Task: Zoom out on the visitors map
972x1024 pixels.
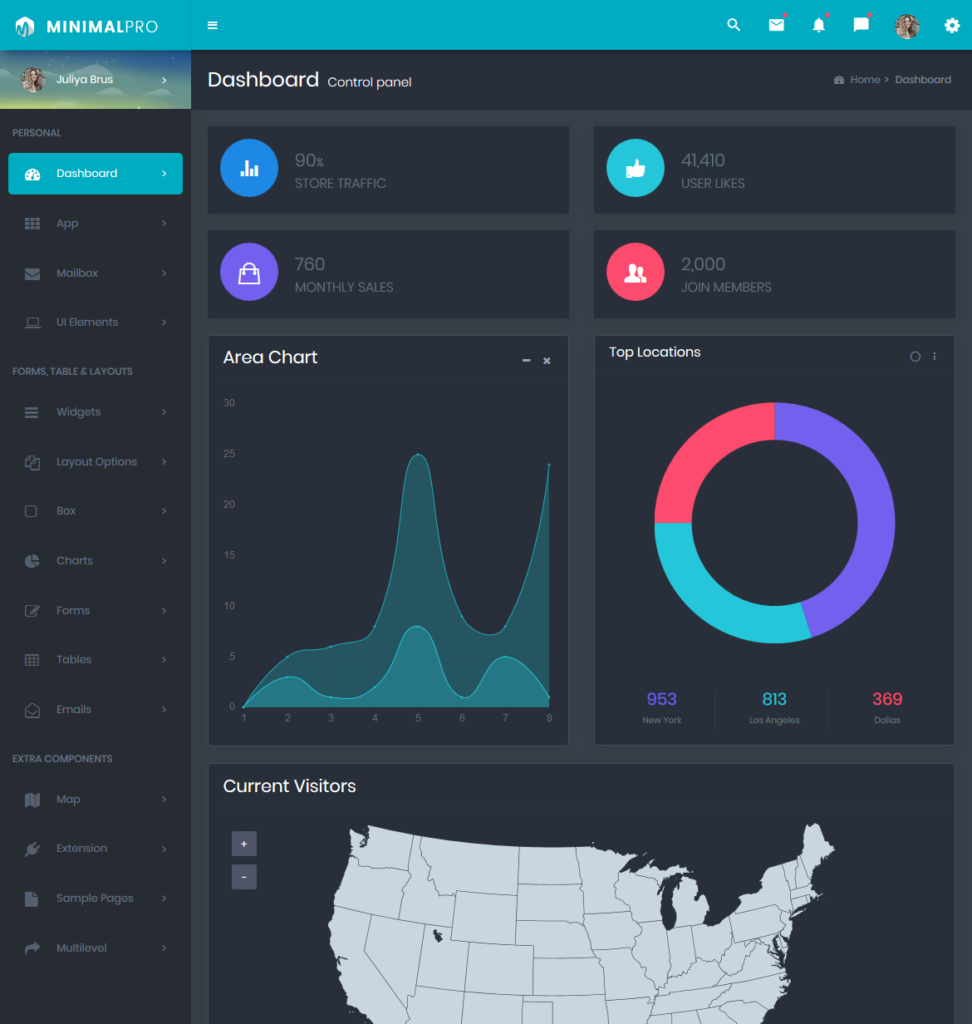Action: click(244, 877)
